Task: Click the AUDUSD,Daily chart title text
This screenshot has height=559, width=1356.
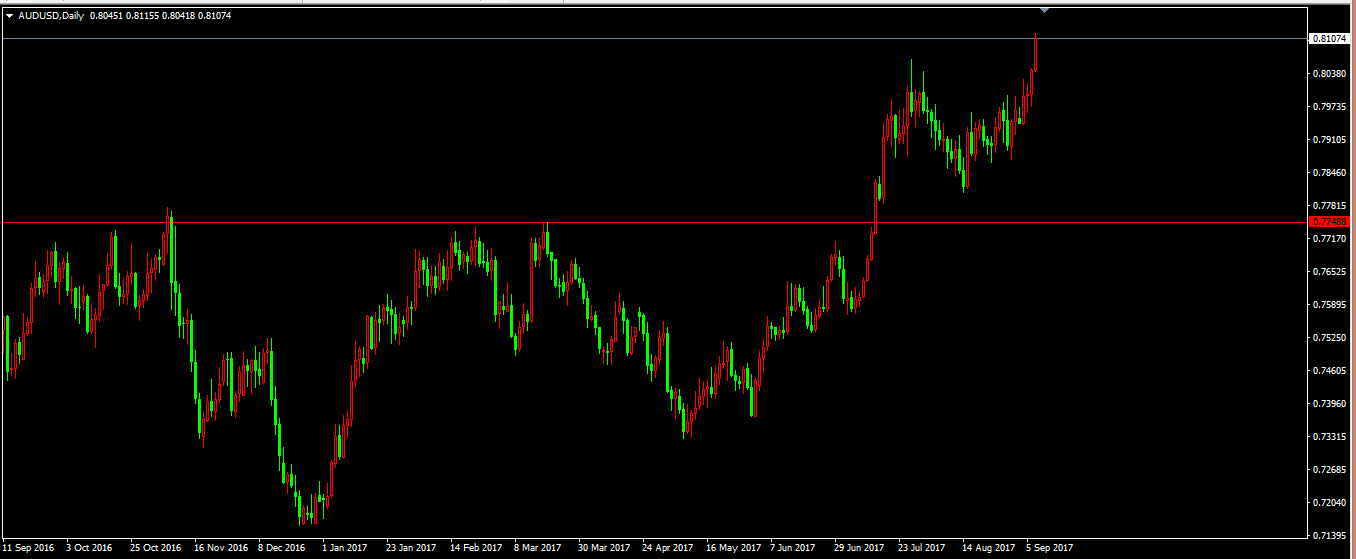Action: tap(51, 16)
